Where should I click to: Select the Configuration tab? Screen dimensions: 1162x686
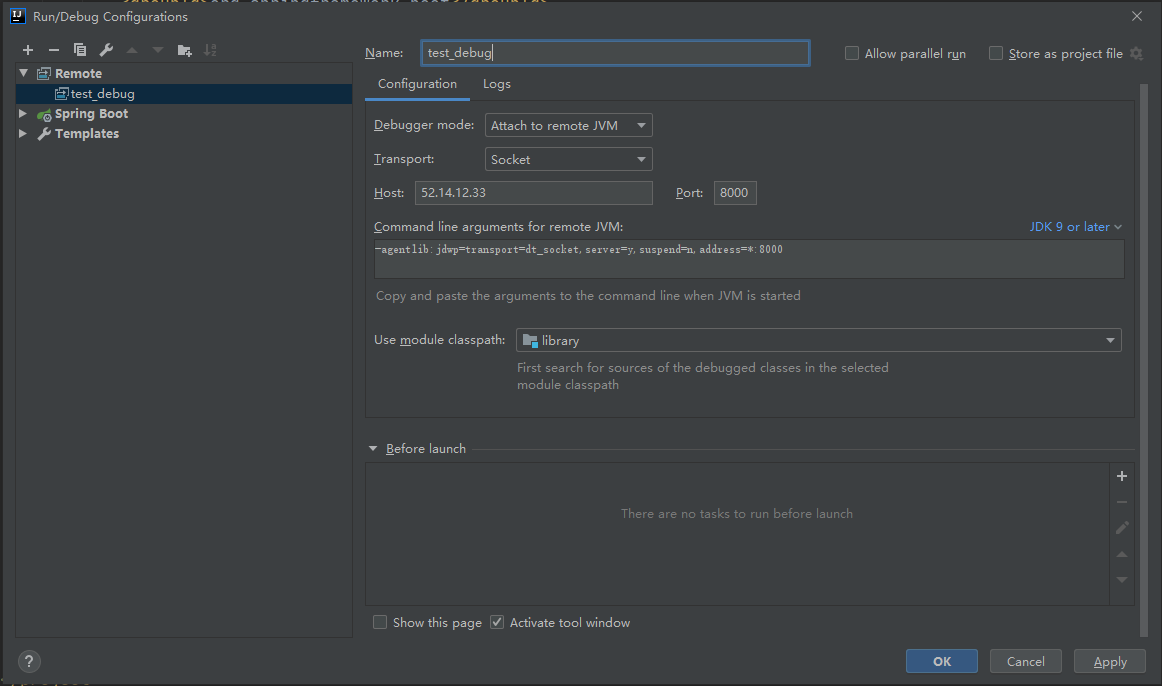coord(417,84)
